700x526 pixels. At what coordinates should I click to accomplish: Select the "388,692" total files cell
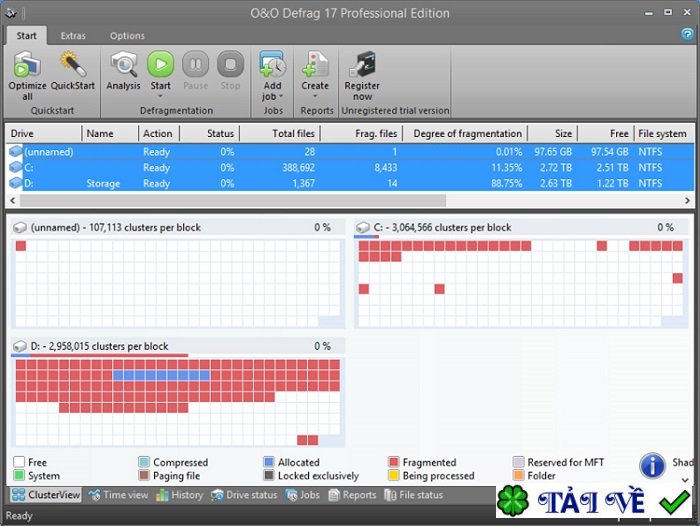(x=298, y=167)
